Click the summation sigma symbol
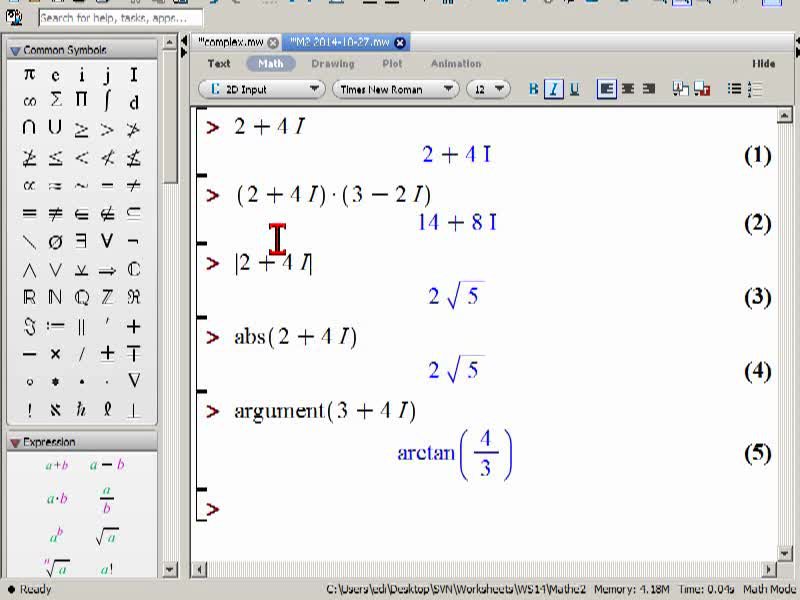Image resolution: width=800 pixels, height=600 pixels. tap(56, 100)
